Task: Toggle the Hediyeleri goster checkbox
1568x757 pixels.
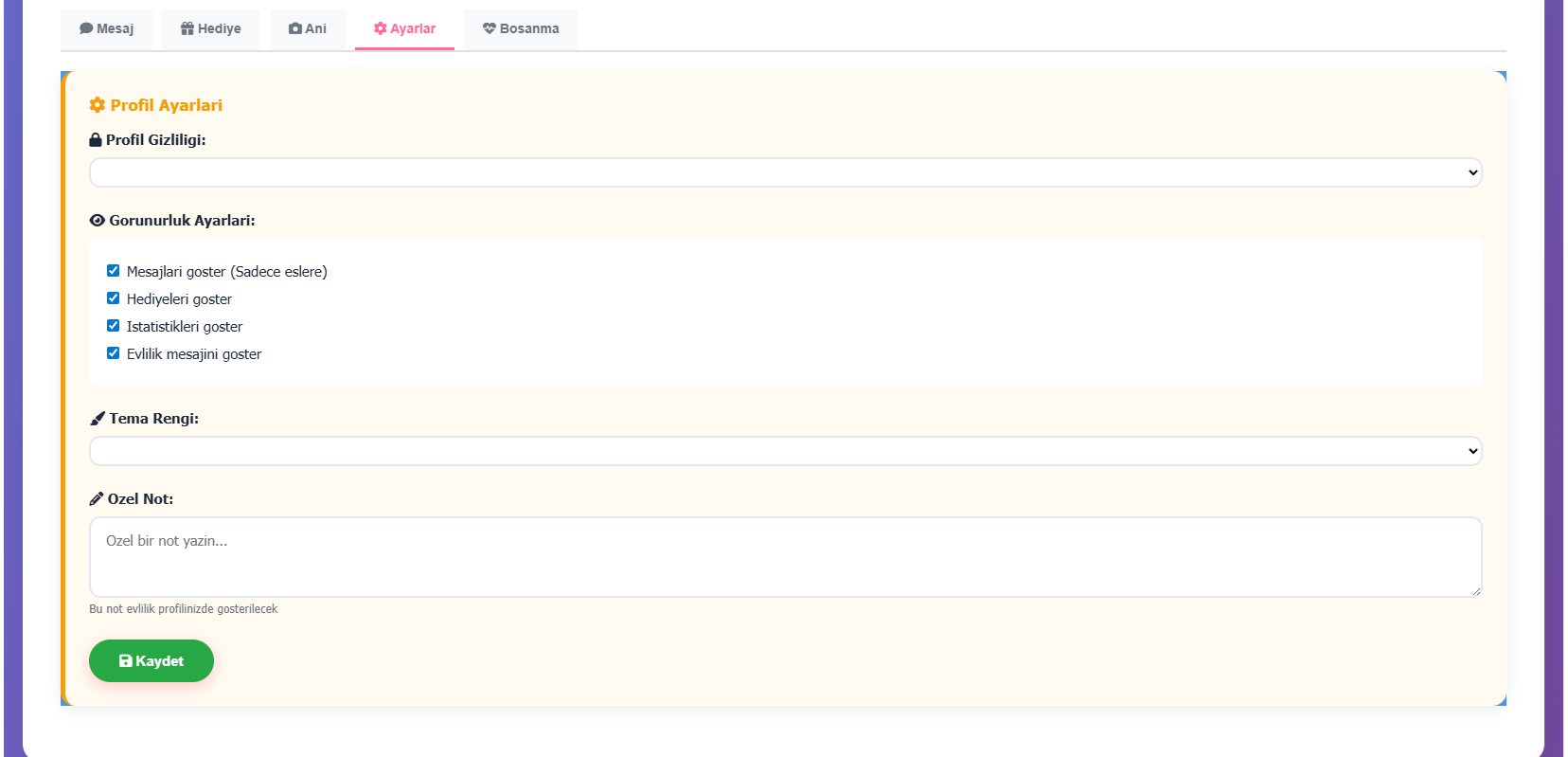Action: point(114,298)
